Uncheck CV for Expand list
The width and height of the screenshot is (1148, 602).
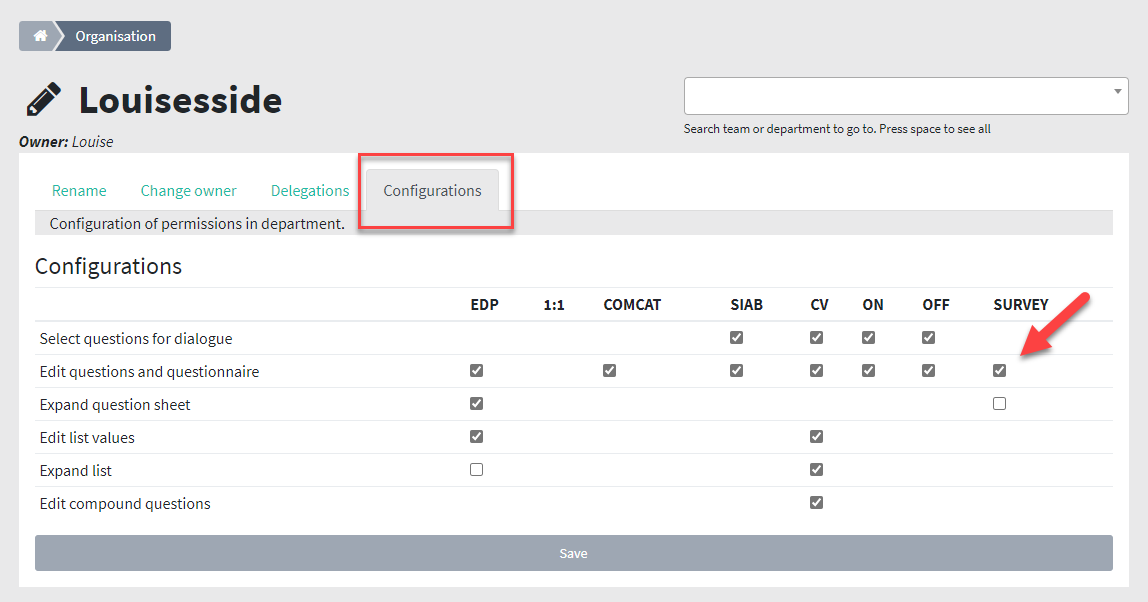(816, 469)
